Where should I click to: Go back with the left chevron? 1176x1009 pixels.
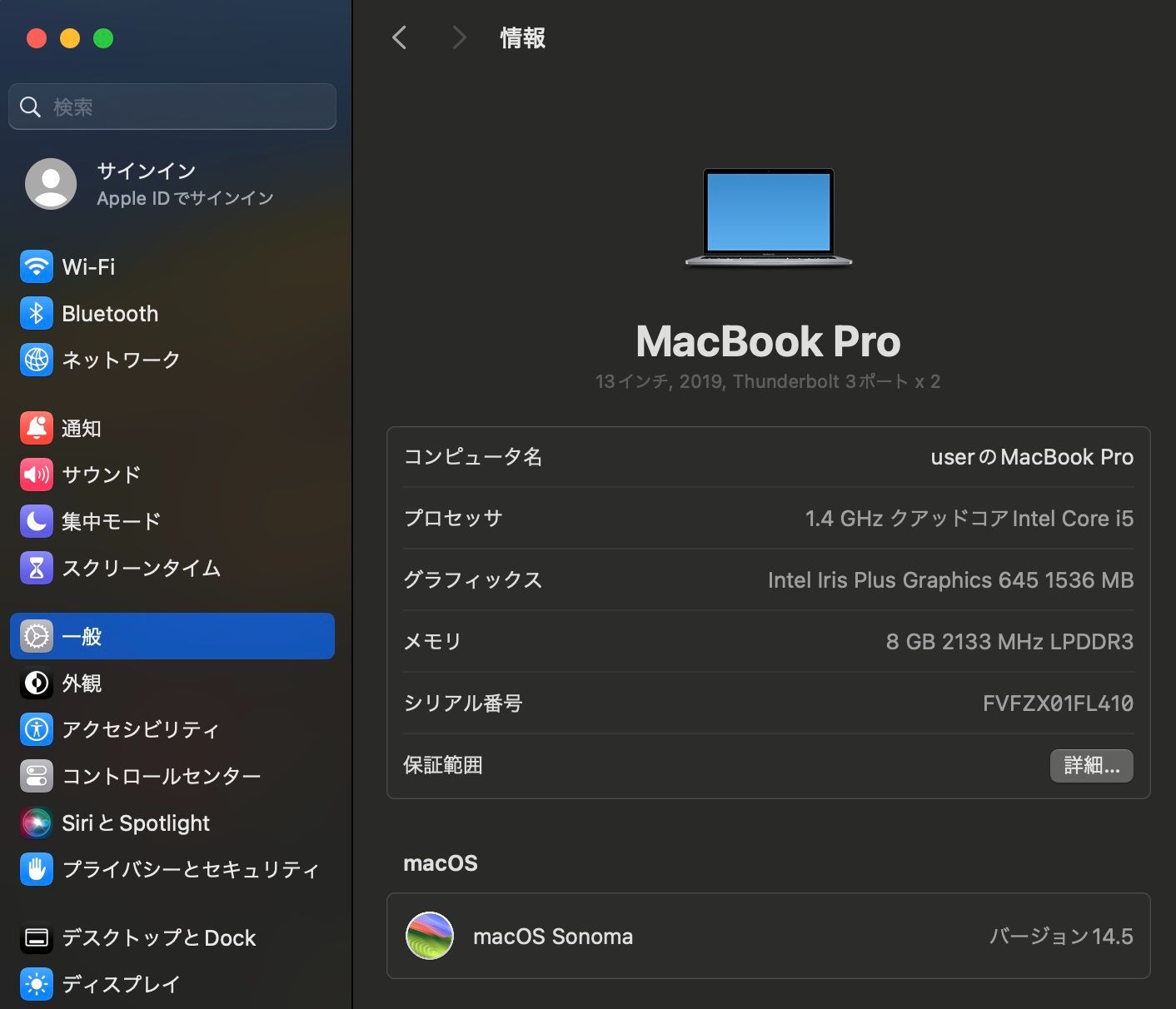click(400, 37)
